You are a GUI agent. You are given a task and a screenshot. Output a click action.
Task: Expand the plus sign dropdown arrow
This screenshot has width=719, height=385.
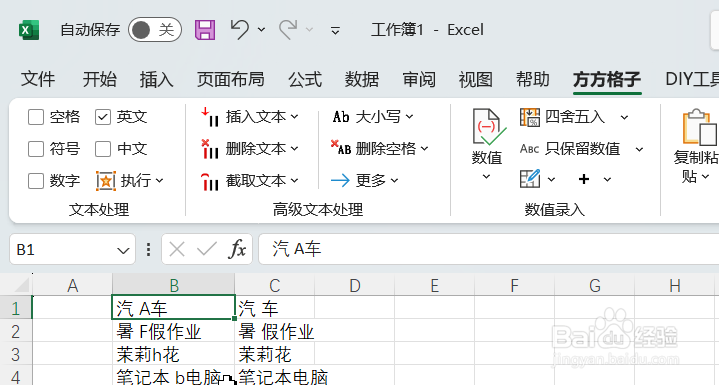pyautogui.click(x=608, y=179)
